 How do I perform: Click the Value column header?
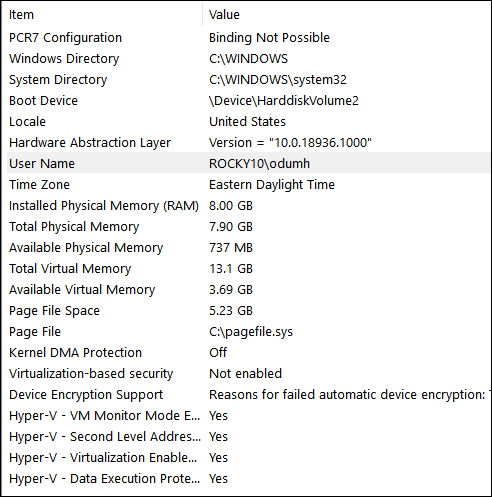pos(347,15)
